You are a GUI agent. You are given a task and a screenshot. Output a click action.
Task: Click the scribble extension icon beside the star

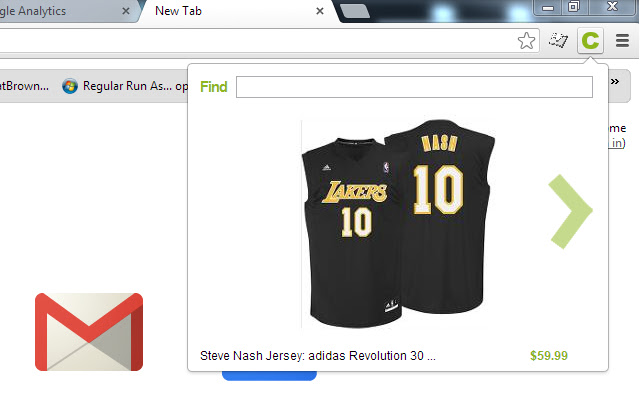click(x=558, y=40)
